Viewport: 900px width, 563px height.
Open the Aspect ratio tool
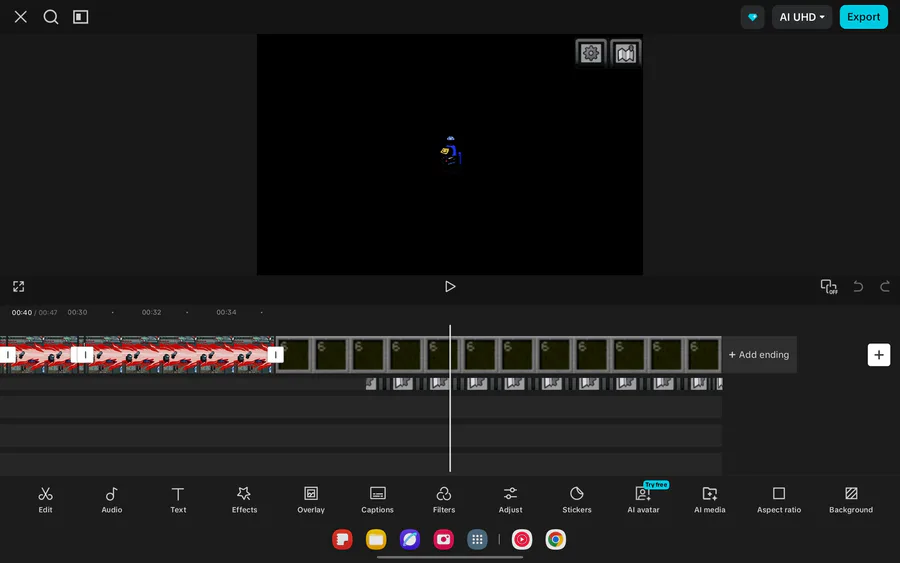click(x=779, y=500)
